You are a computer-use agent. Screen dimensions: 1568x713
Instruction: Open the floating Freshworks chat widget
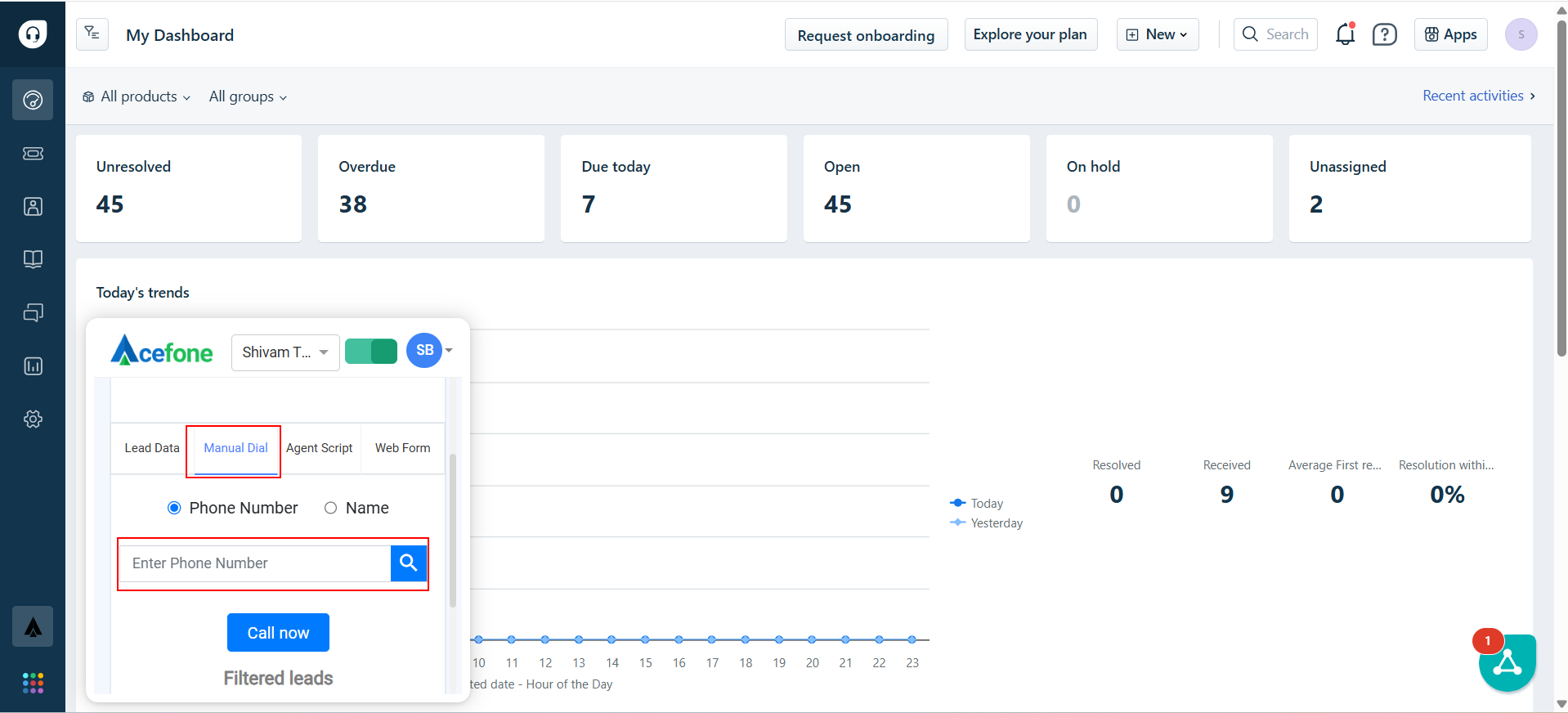[1507, 662]
